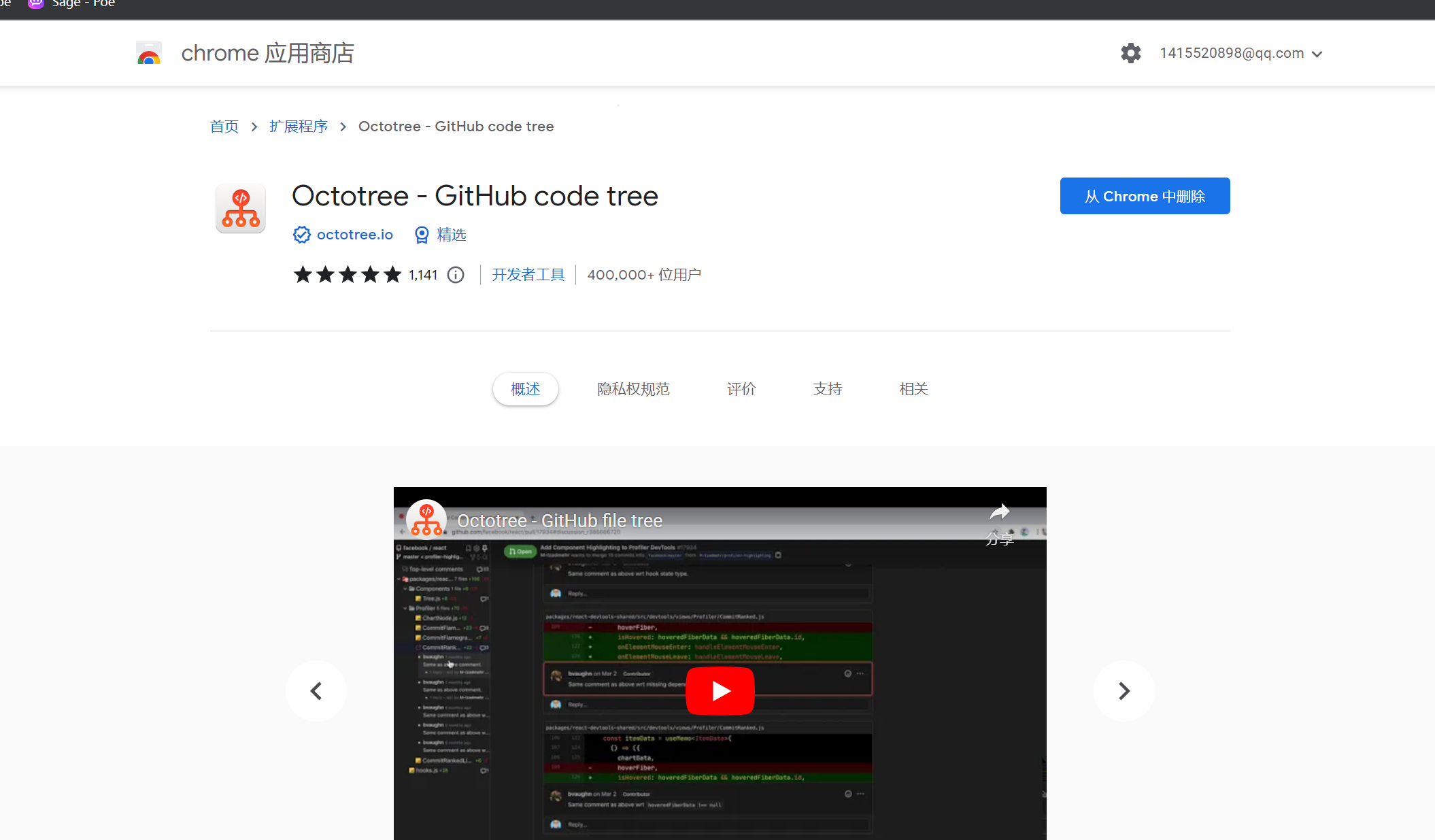Open the rating count 1,141
The image size is (1435, 840).
point(423,275)
